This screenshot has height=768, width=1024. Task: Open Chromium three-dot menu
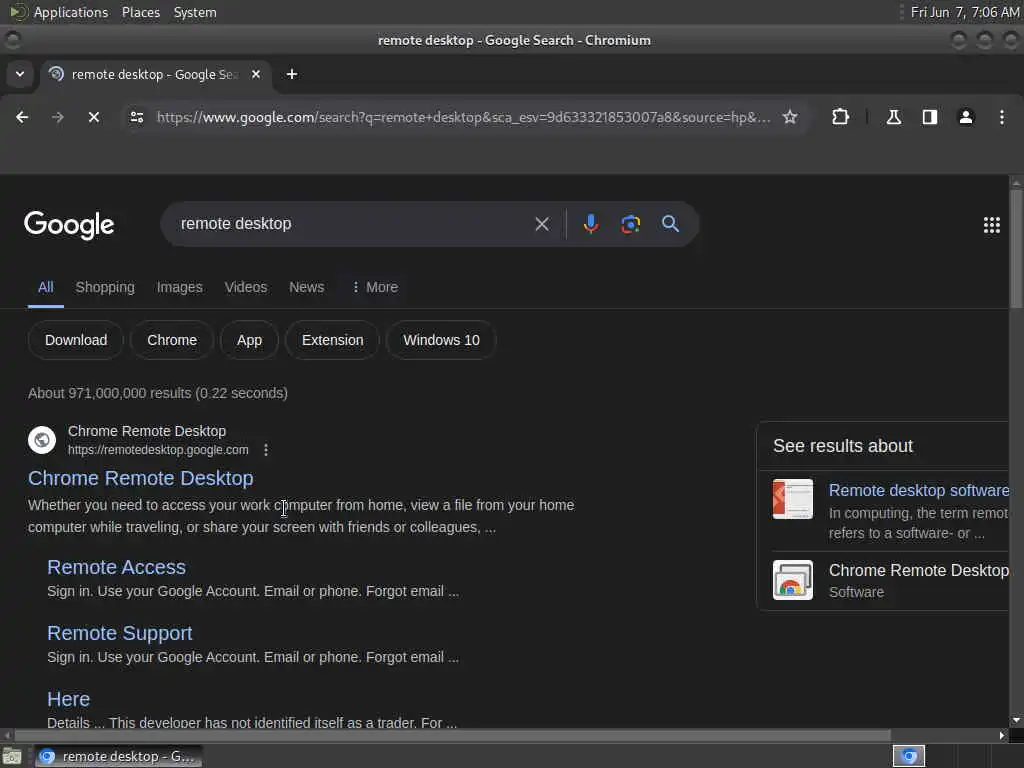click(x=1001, y=117)
